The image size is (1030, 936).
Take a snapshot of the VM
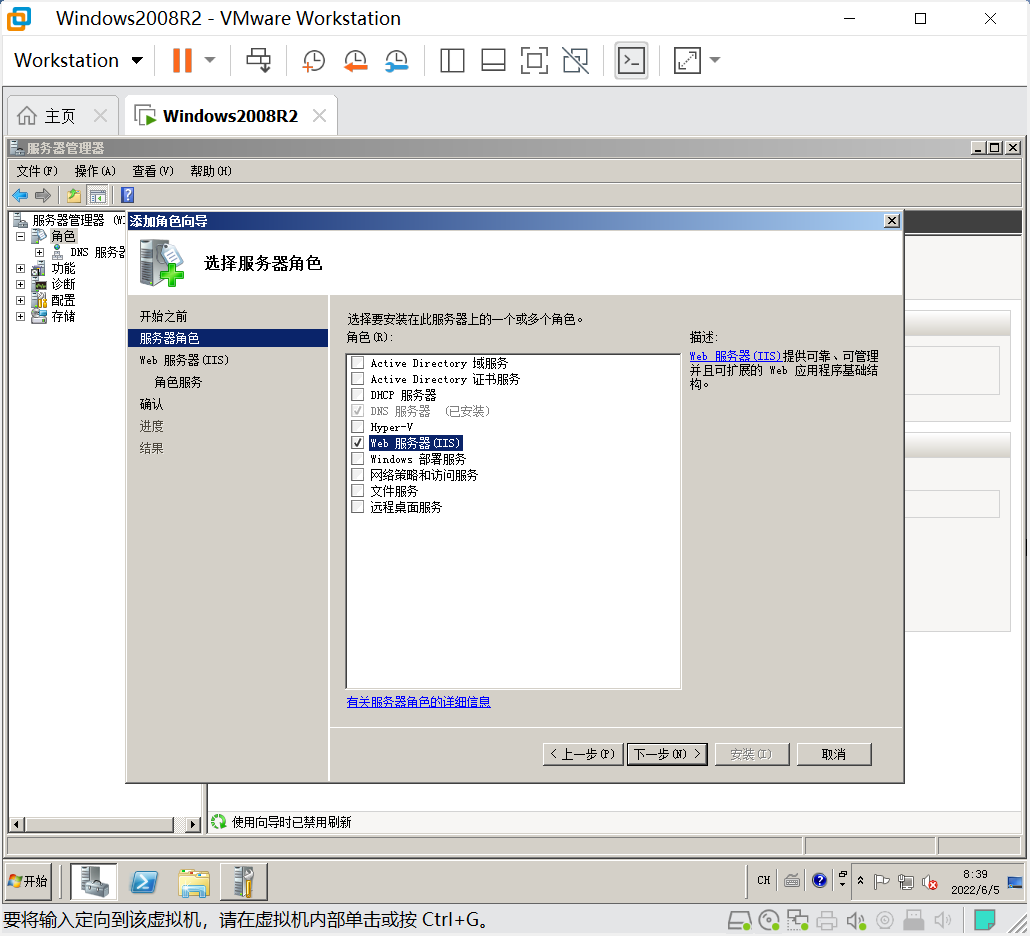313,60
